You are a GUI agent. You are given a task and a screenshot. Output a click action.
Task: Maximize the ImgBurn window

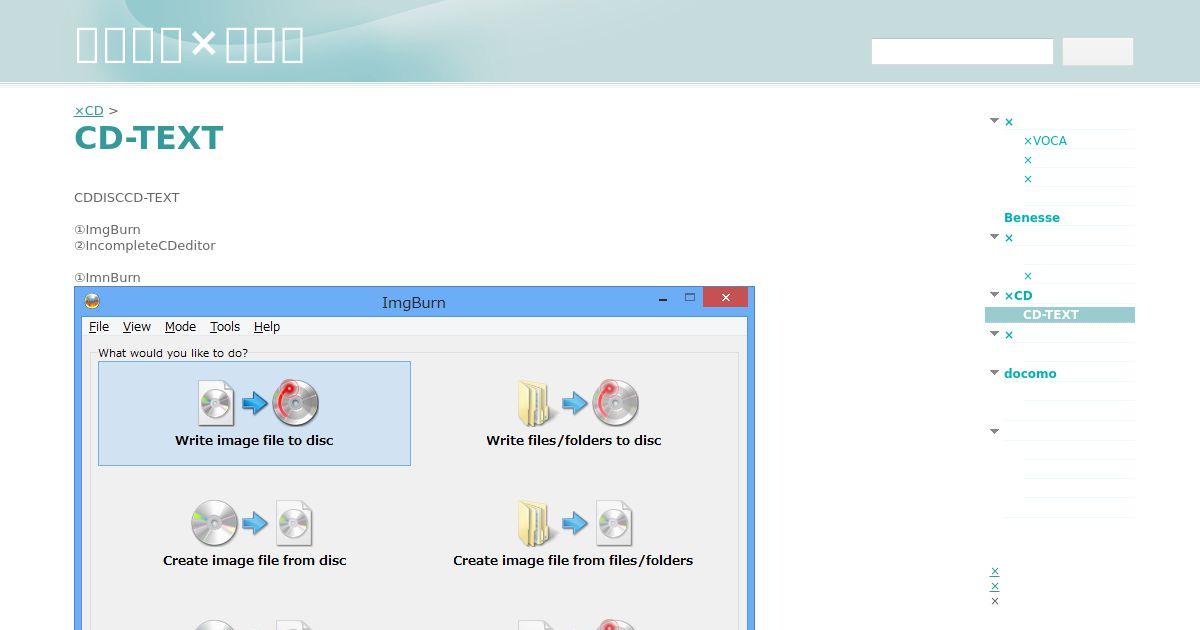(689, 298)
